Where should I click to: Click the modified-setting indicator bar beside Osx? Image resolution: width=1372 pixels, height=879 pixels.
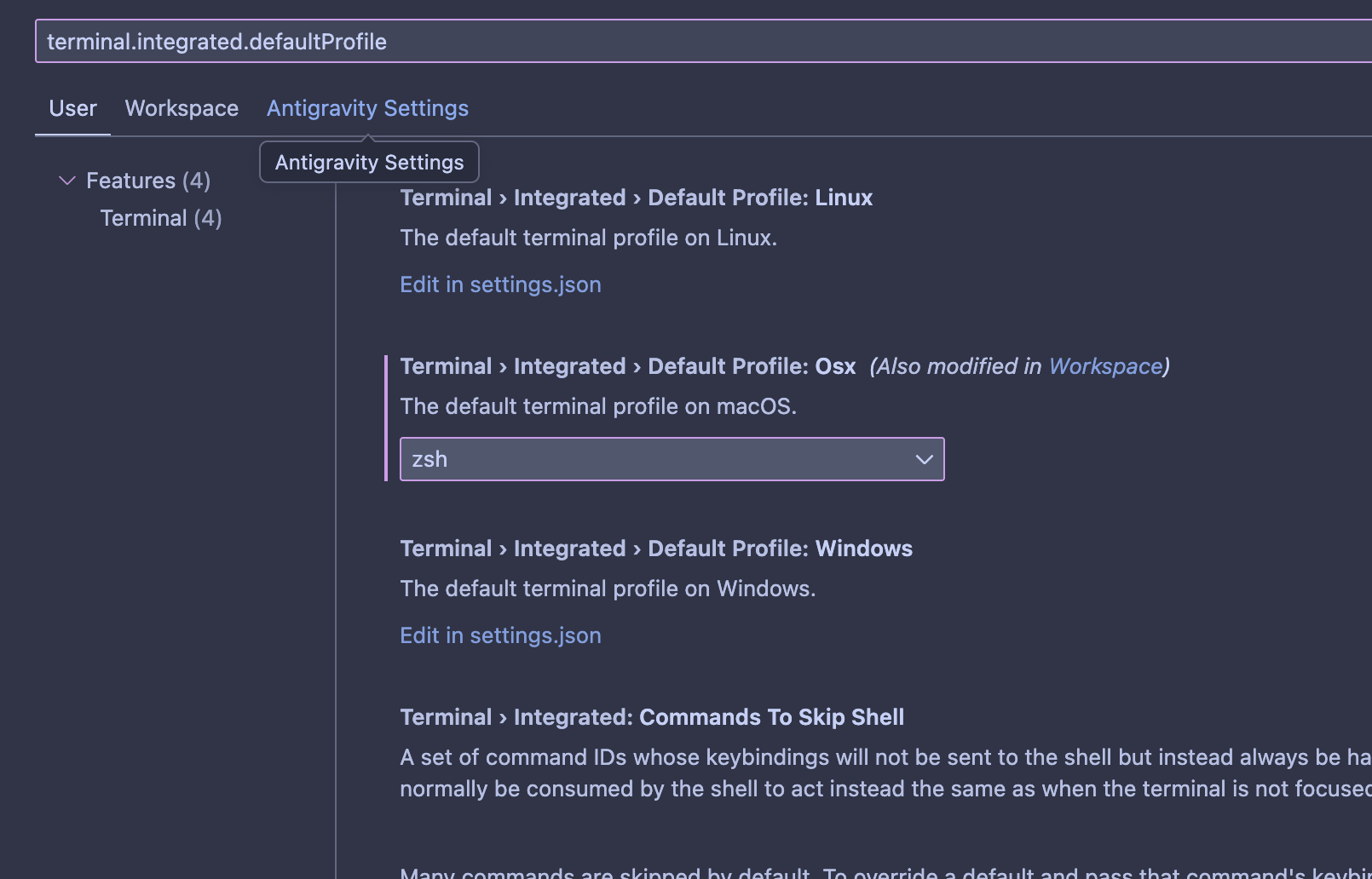388,417
